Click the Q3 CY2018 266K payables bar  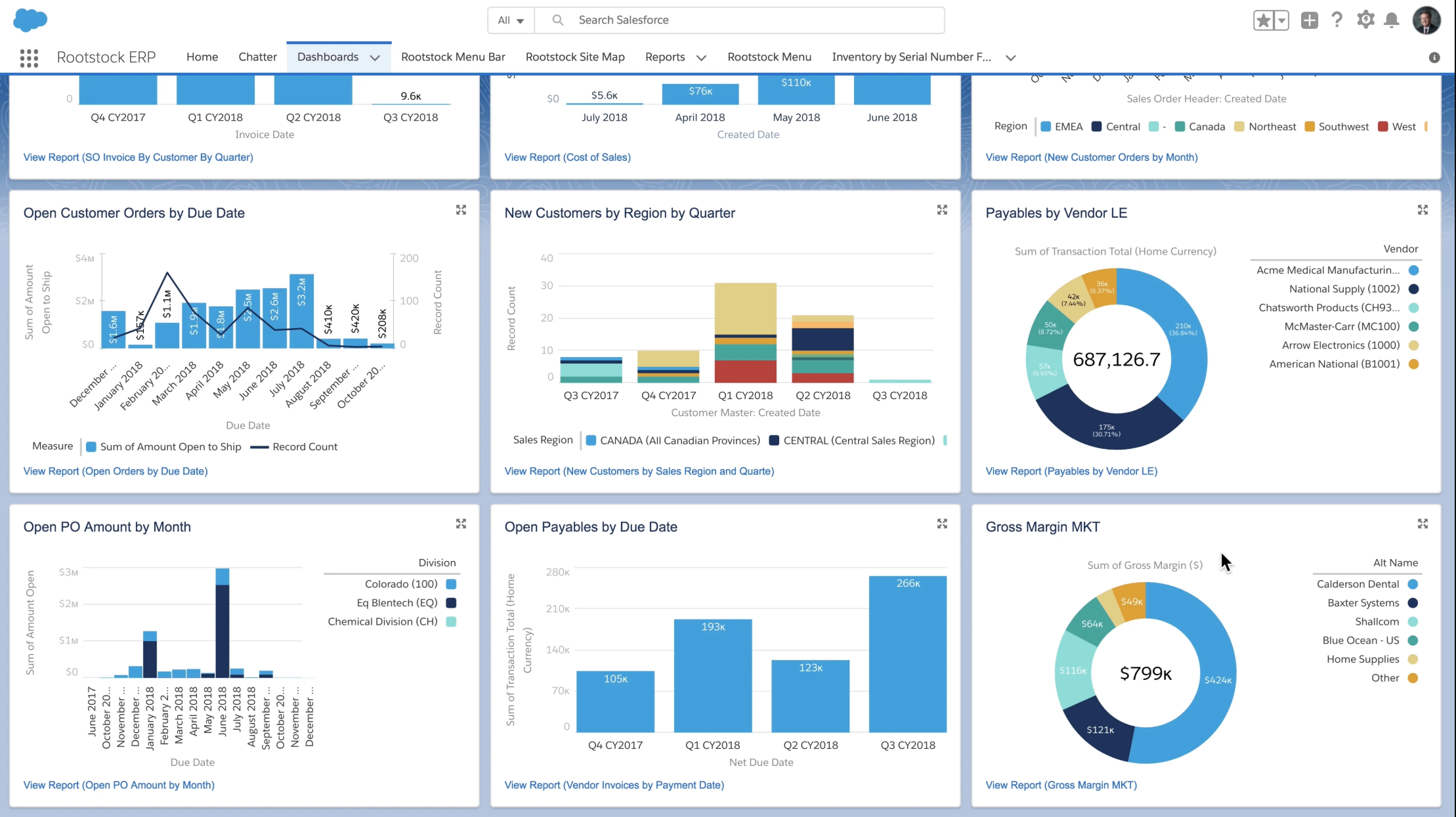click(908, 654)
